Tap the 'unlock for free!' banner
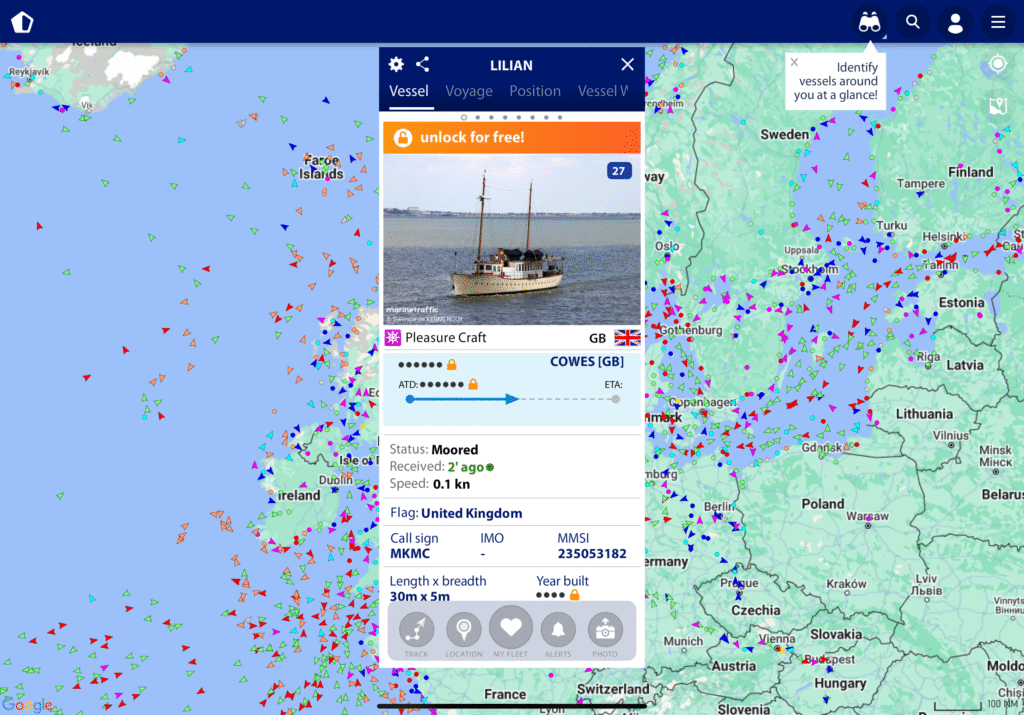Image resolution: width=1024 pixels, height=715 pixels. [512, 137]
